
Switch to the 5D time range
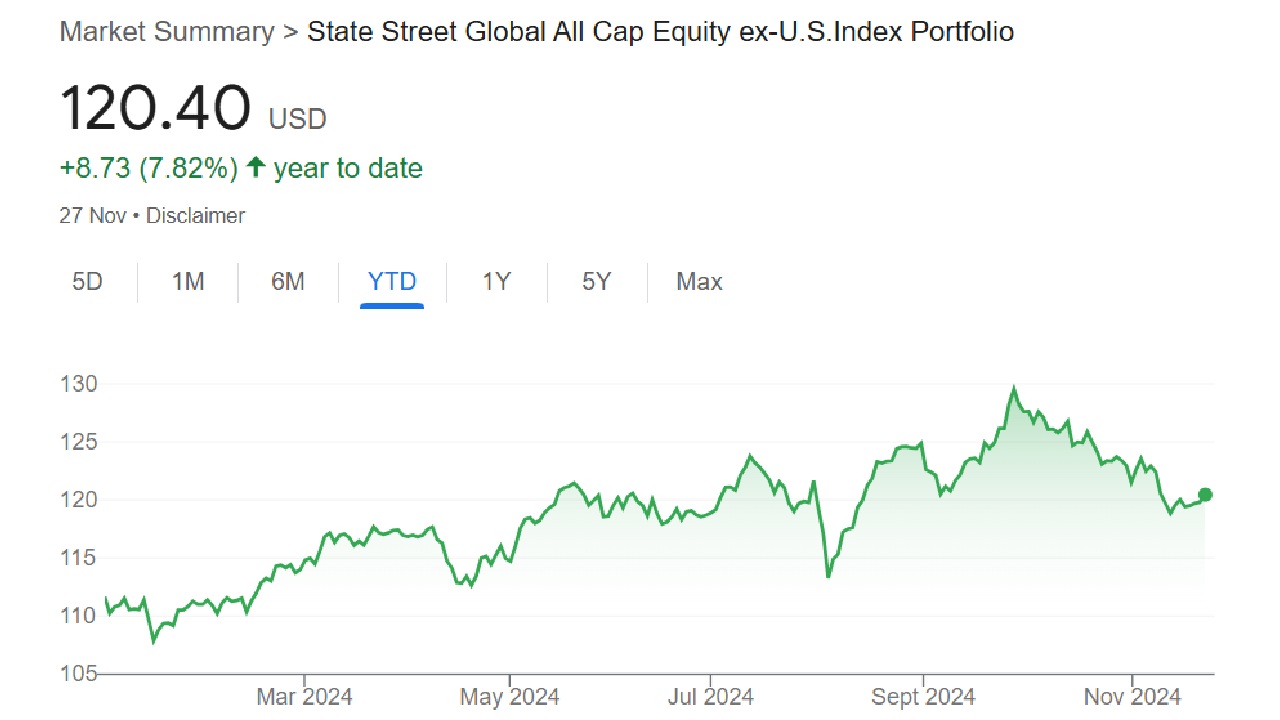pos(87,282)
